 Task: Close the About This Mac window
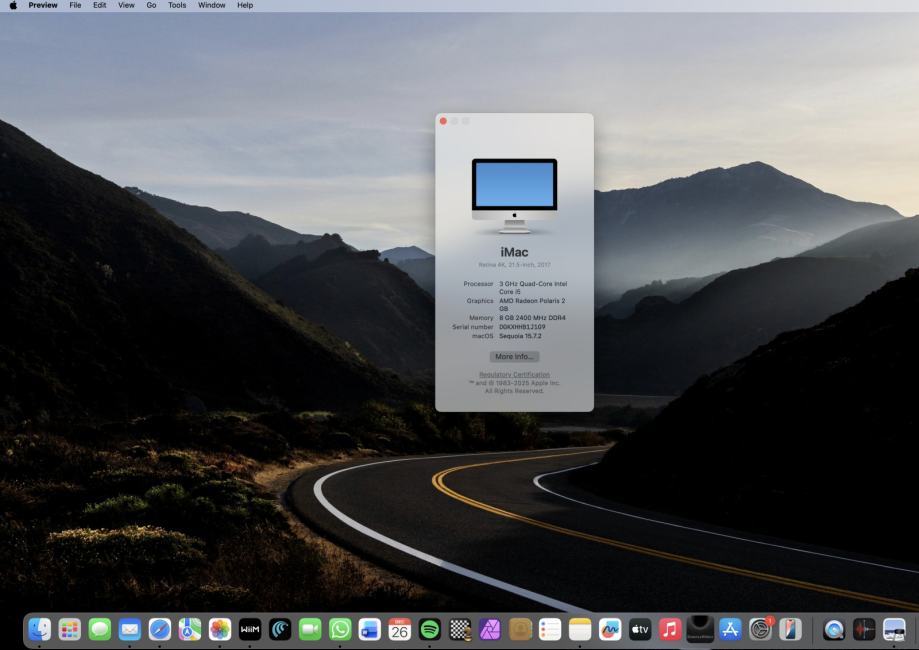click(443, 121)
